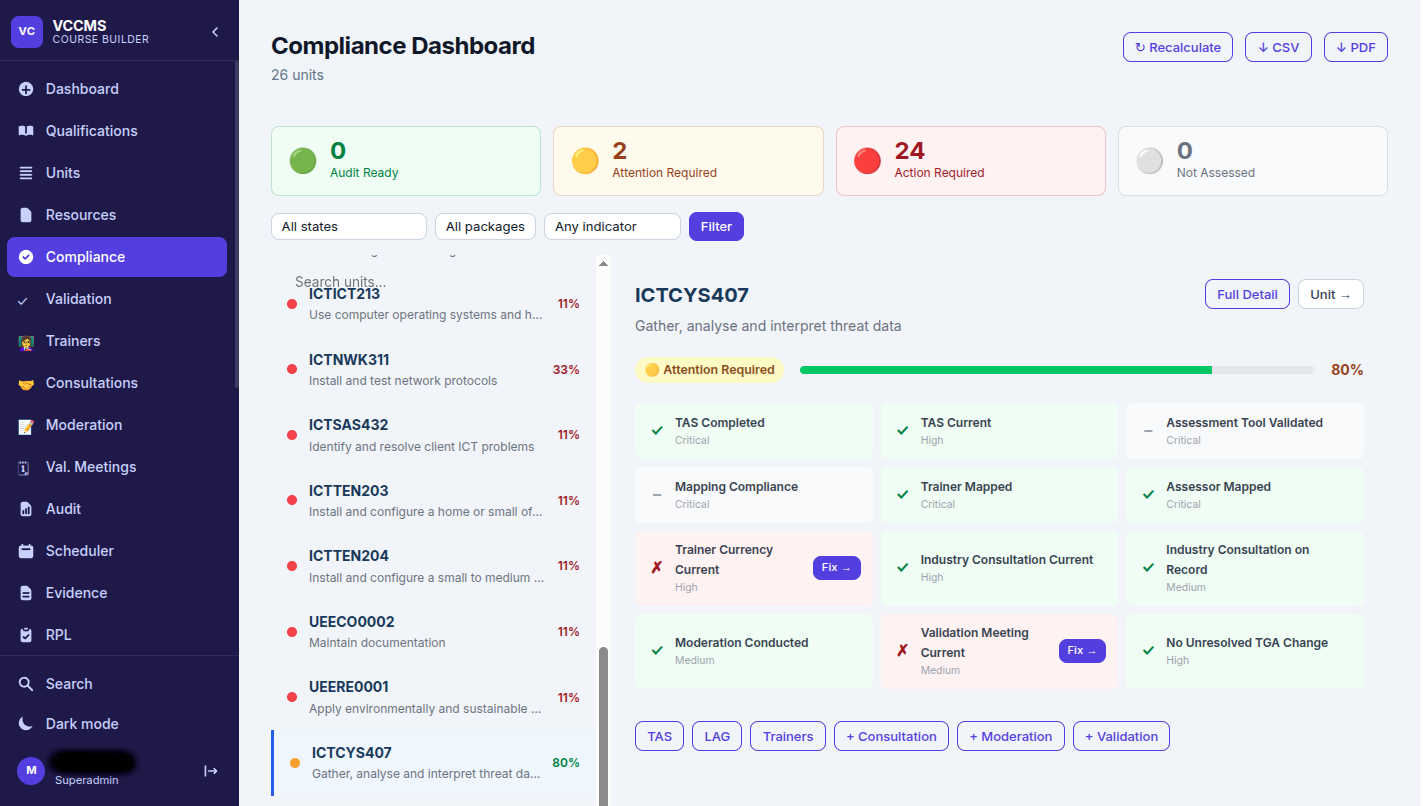Click the Trainers icon in sidebar
This screenshot has width=1423, height=806.
[x=26, y=341]
